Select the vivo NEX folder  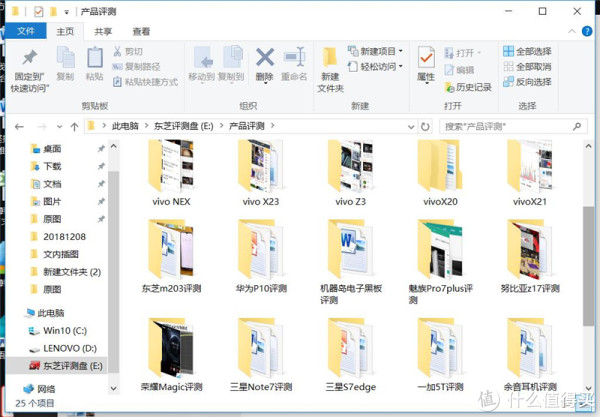[171, 173]
